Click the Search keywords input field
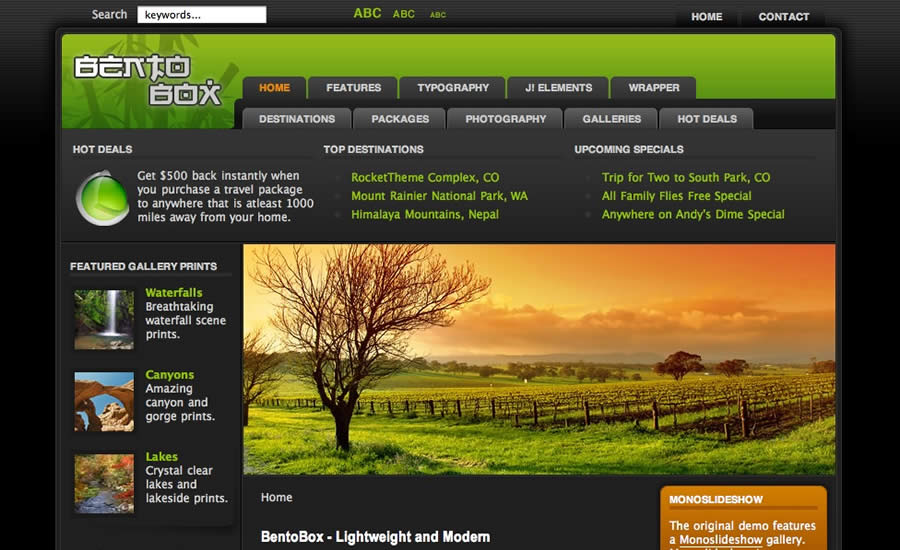Viewport: 900px width, 550px height. (x=201, y=15)
